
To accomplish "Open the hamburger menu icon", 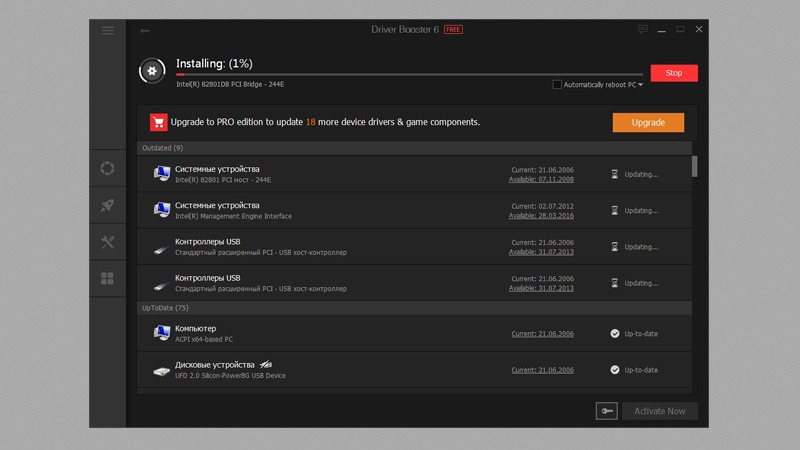I will pyautogui.click(x=108, y=31).
